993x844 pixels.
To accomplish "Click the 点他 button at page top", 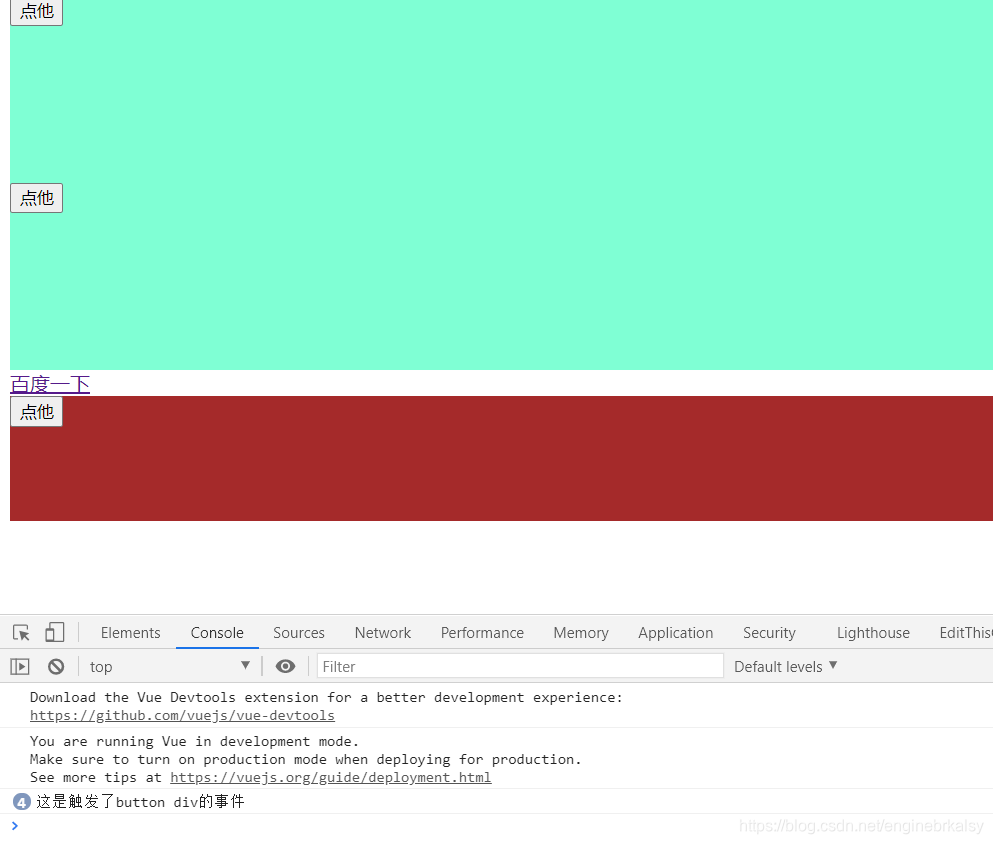I will pos(37,11).
